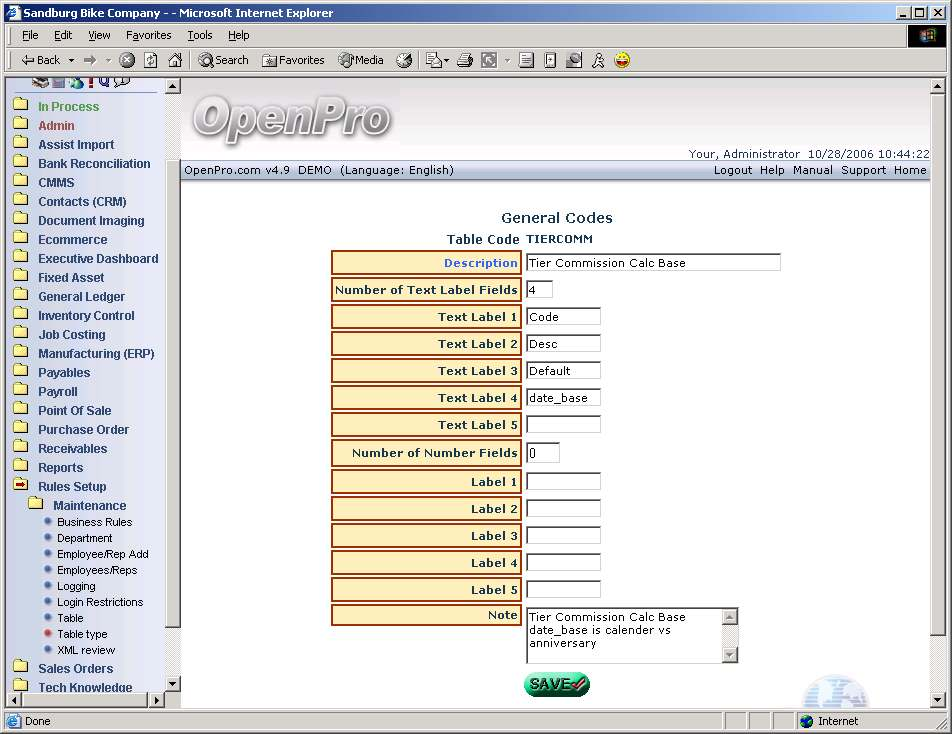Open the Back button history dropdown arrow
The width and height of the screenshot is (952, 734).
(70, 60)
